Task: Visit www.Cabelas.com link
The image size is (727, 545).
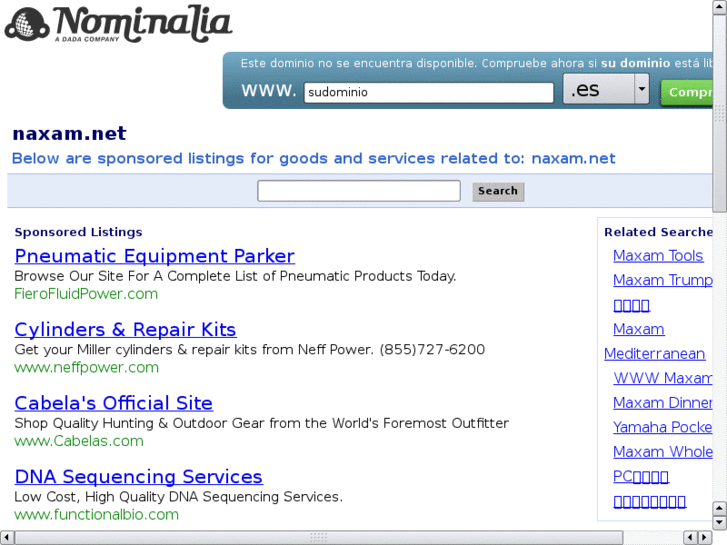Action: [x=79, y=441]
